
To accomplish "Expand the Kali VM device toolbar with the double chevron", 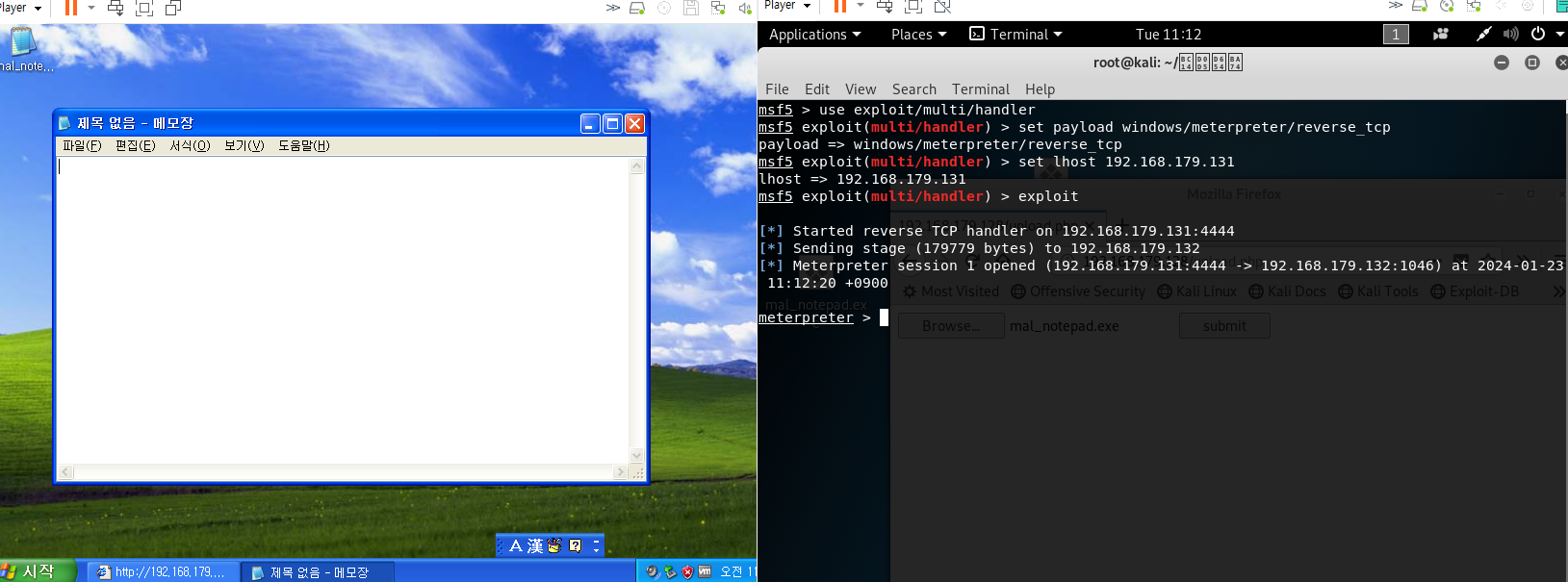I will pos(1396,6).
